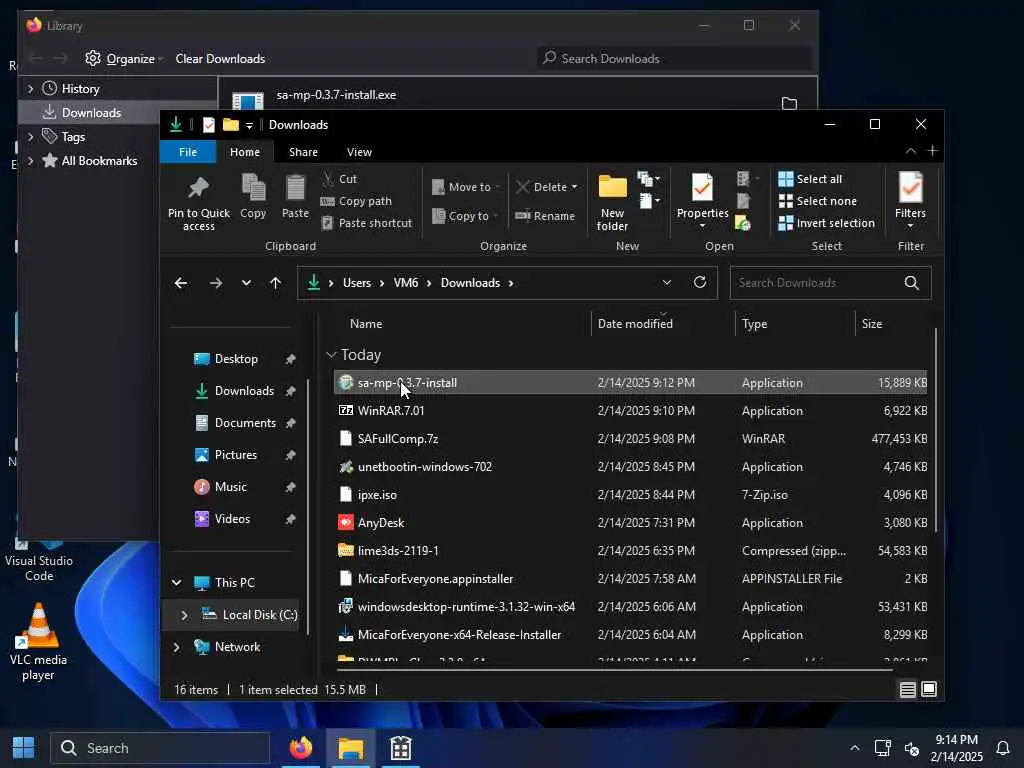Click Clear Downloads in Library
This screenshot has height=768, width=1024.
(x=220, y=59)
